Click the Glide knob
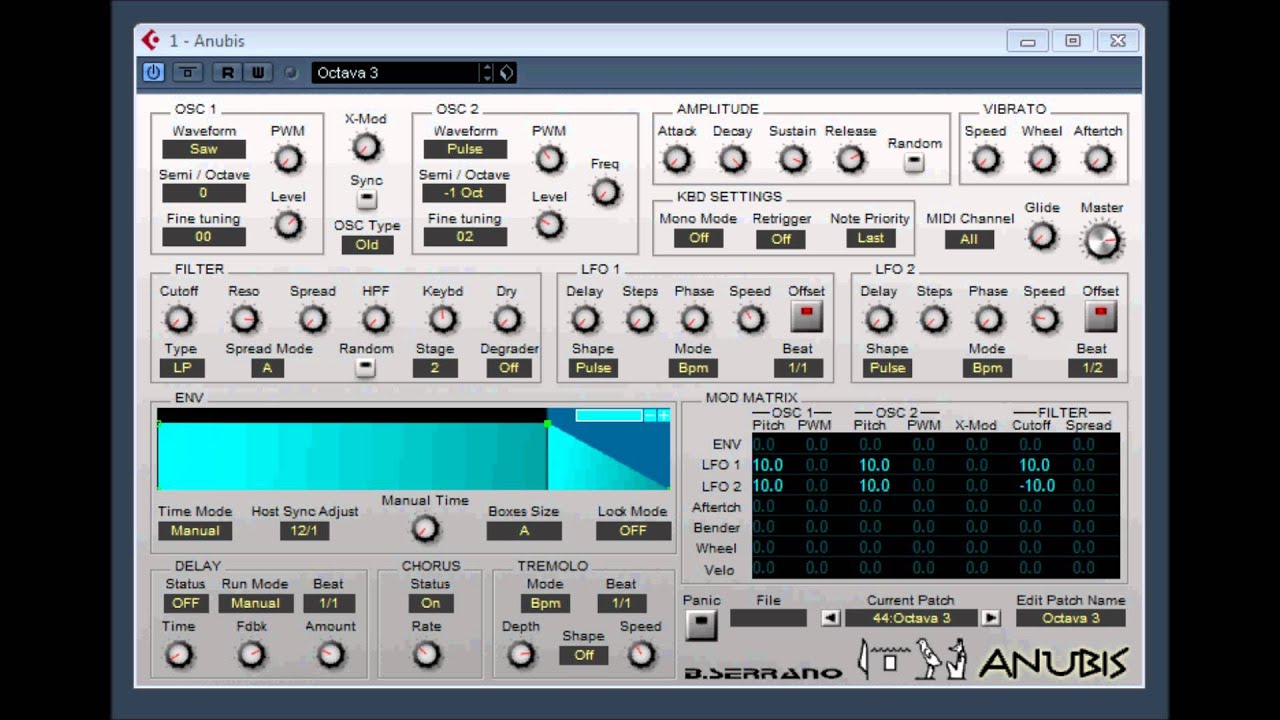The height and width of the screenshot is (720, 1280). click(1042, 236)
